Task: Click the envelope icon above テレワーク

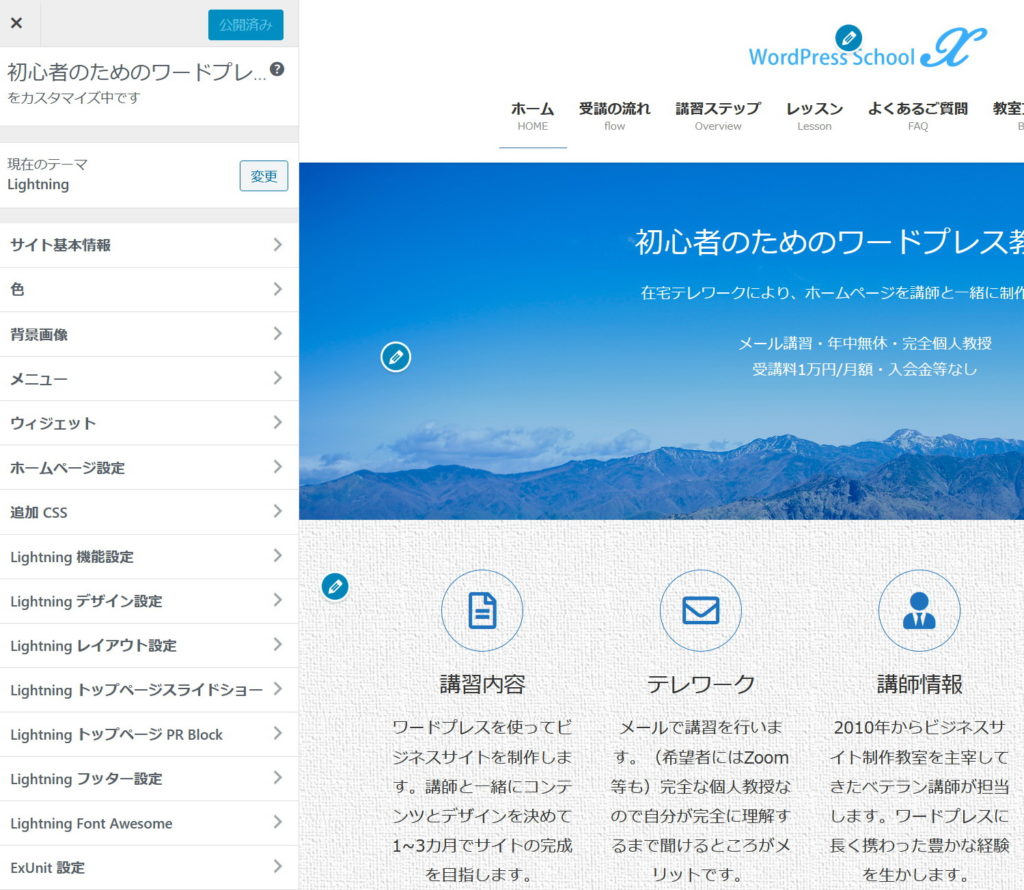Action: click(x=700, y=610)
